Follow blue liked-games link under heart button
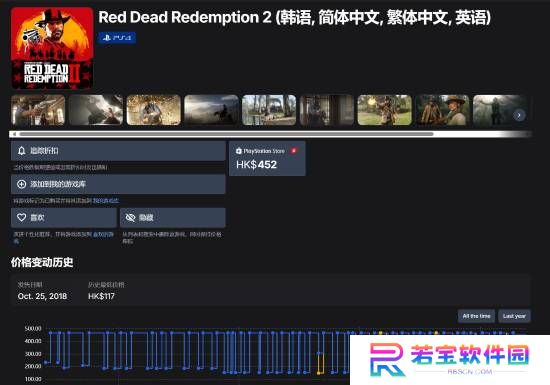 pyautogui.click(x=103, y=234)
